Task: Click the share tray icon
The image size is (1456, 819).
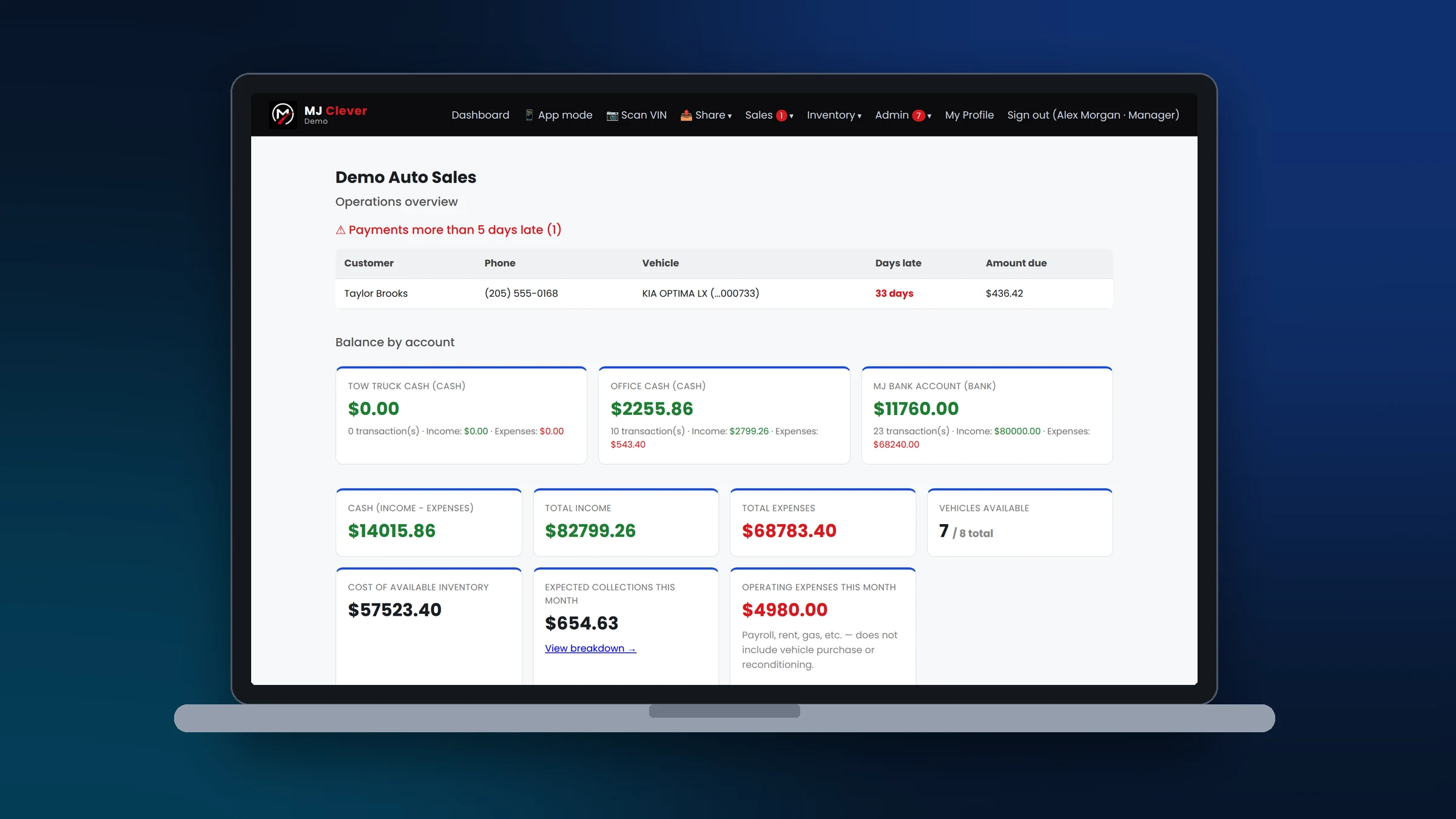Action: point(686,115)
